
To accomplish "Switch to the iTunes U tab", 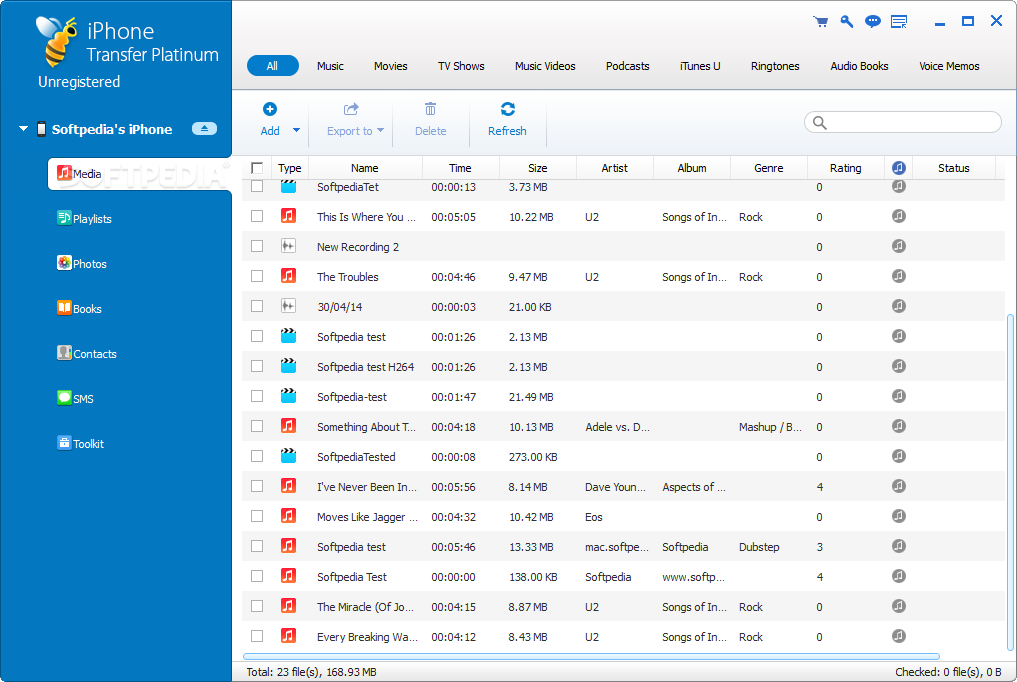I will click(700, 66).
